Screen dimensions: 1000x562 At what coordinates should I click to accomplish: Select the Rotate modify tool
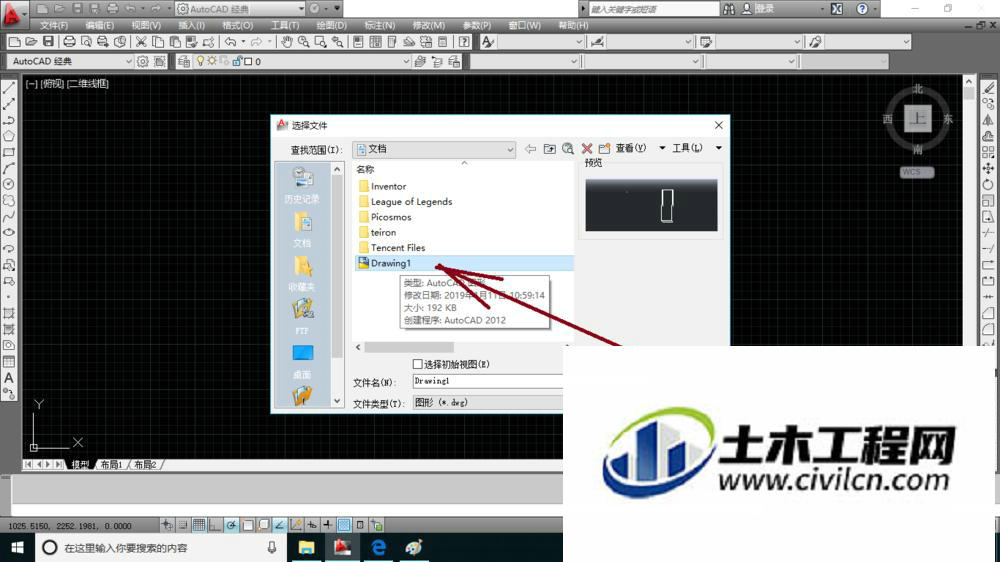coord(988,184)
